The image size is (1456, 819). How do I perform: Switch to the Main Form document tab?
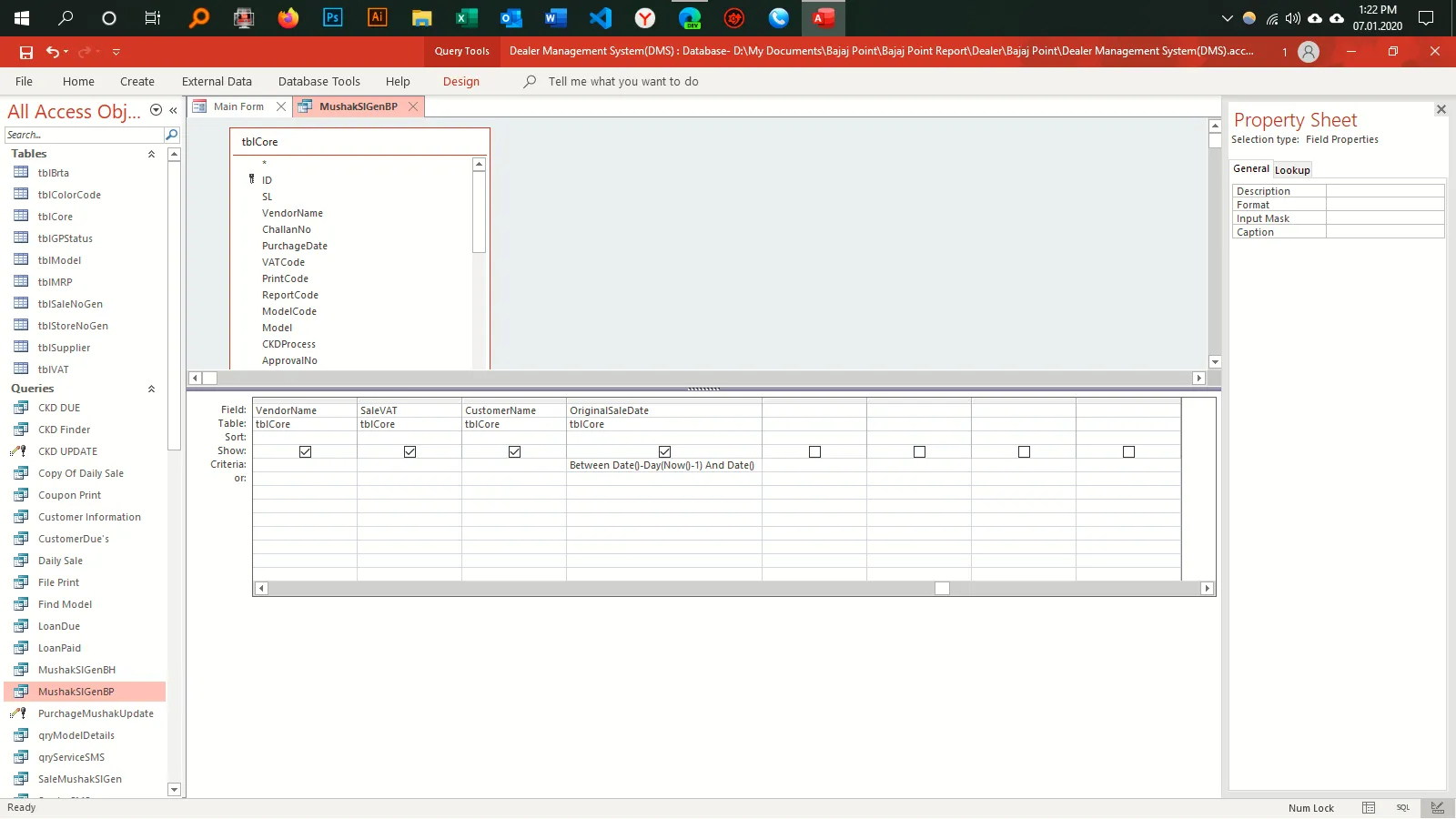click(x=238, y=106)
